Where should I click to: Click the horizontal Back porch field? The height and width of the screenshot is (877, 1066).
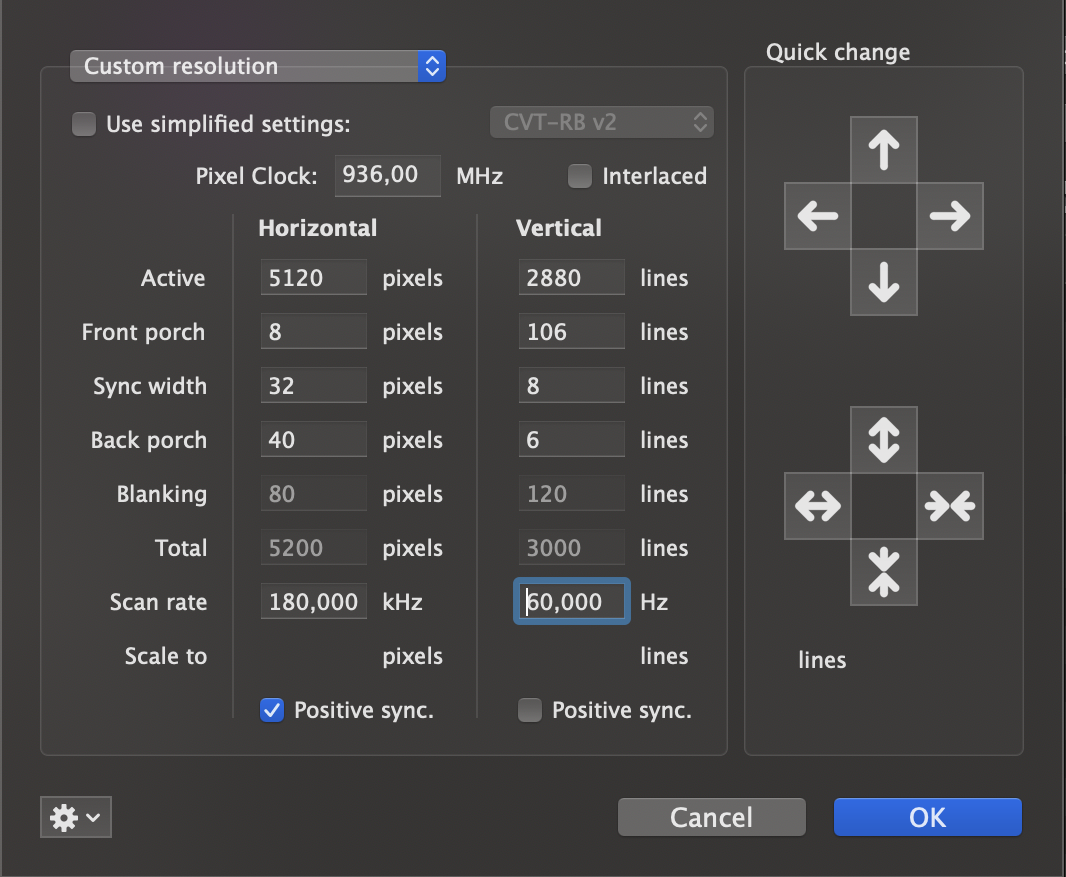(314, 440)
